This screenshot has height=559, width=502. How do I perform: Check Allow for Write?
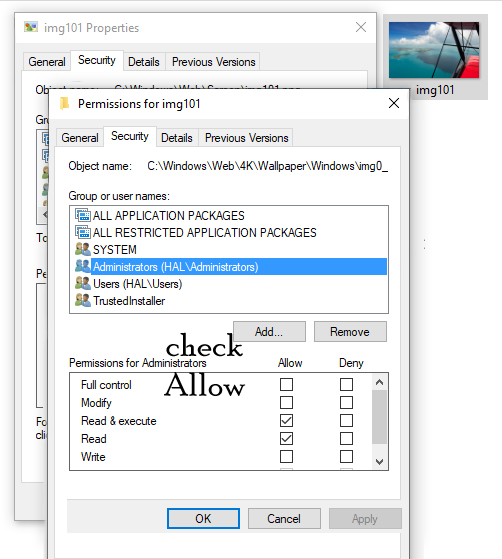click(286, 457)
